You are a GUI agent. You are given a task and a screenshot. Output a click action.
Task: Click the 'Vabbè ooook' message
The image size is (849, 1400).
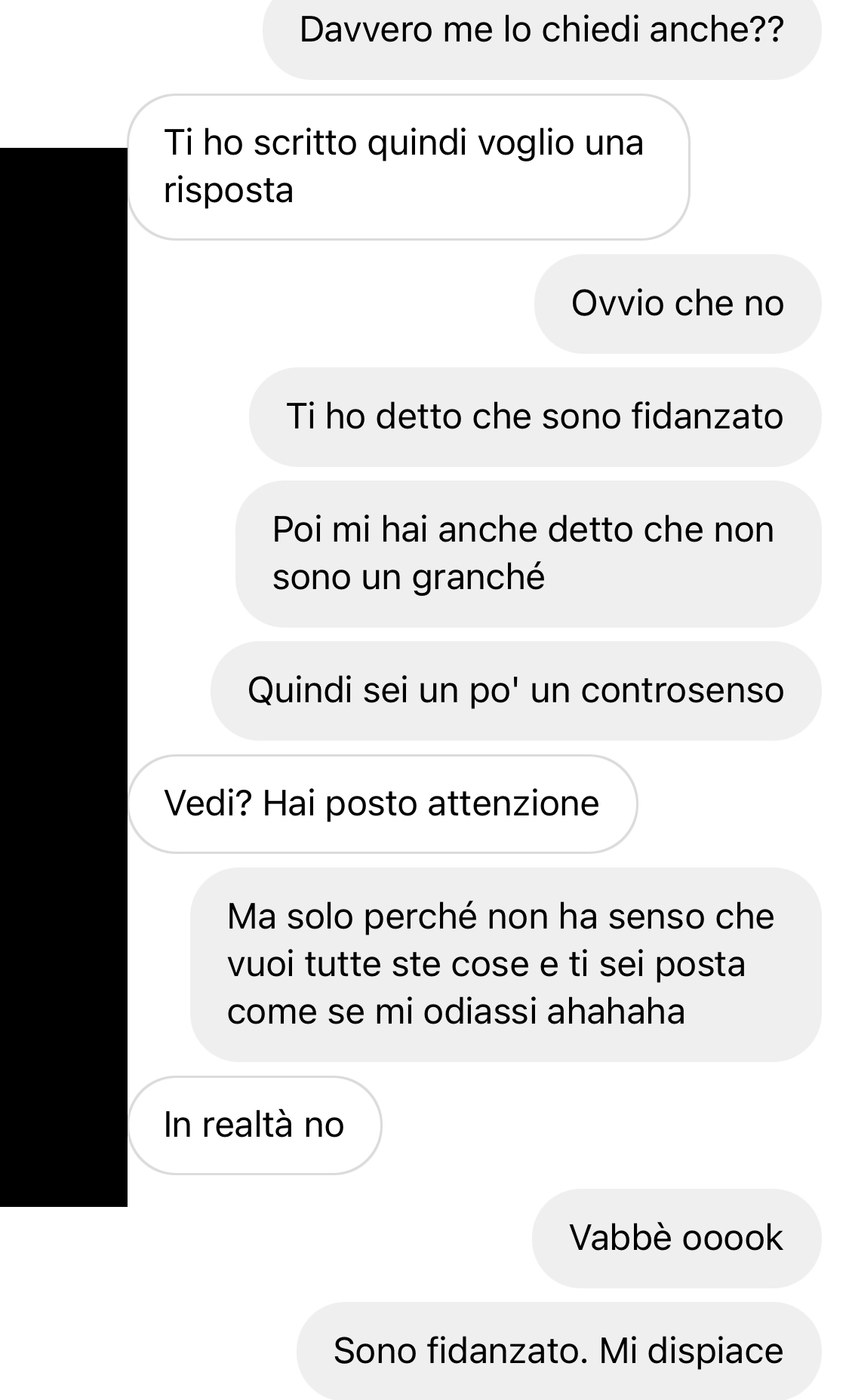677,1239
